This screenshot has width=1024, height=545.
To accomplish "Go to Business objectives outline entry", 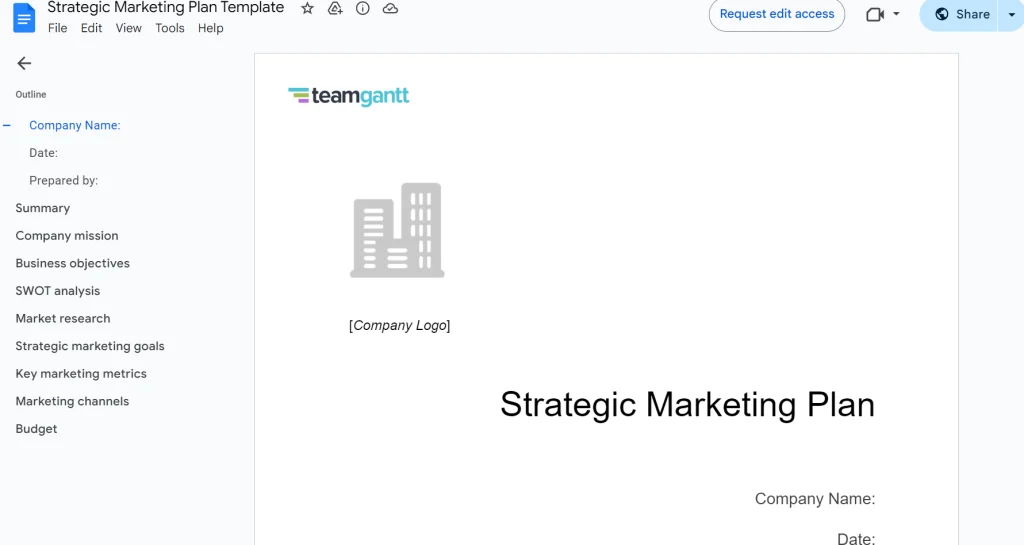I will coord(72,263).
